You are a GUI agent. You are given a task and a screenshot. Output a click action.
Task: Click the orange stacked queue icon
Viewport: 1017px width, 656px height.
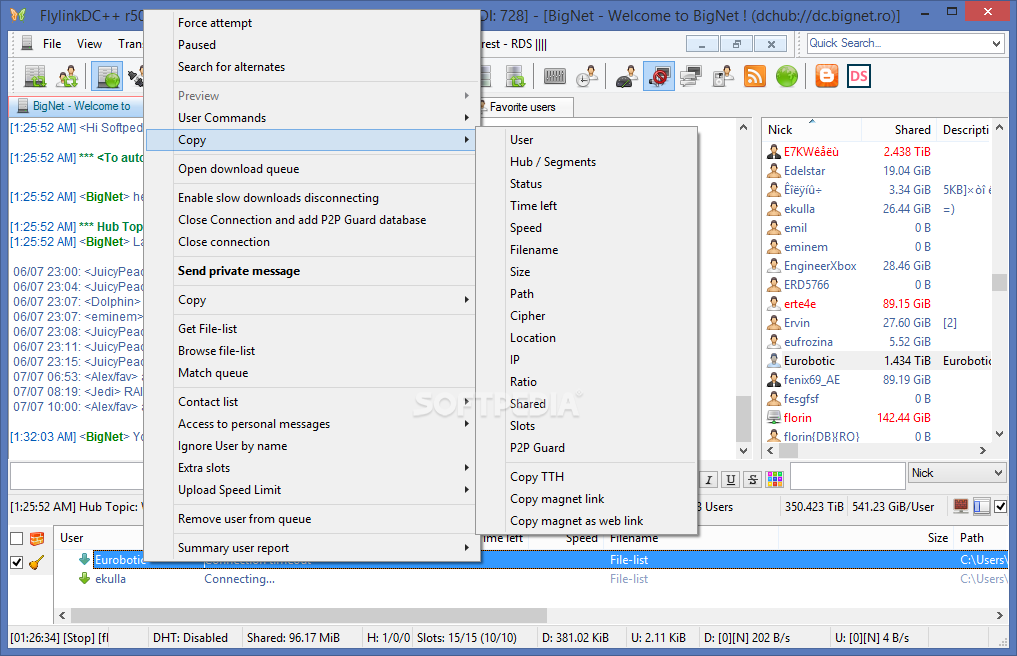[37, 538]
